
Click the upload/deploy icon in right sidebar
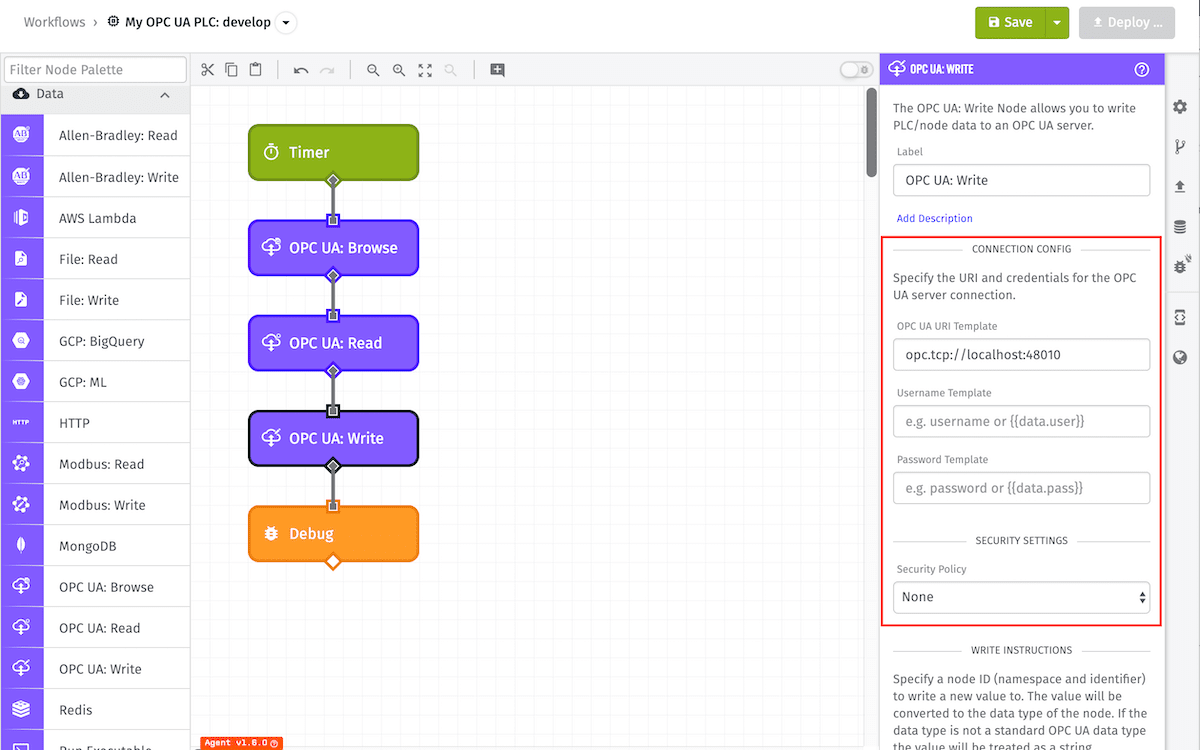[1180, 186]
